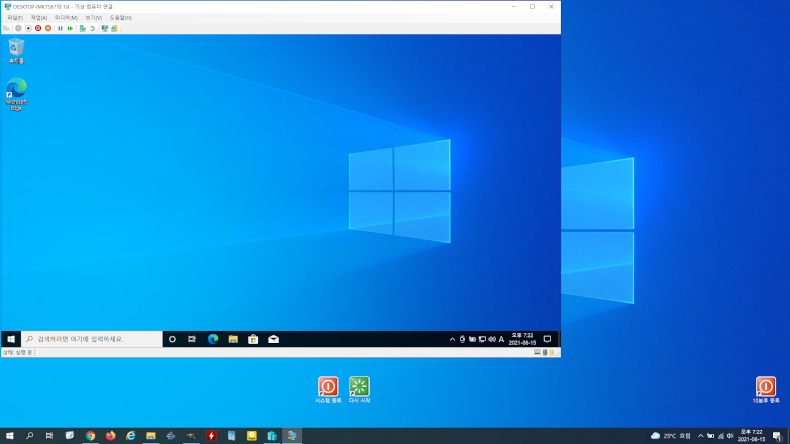Click the host tray volume icon

[x=730, y=436]
